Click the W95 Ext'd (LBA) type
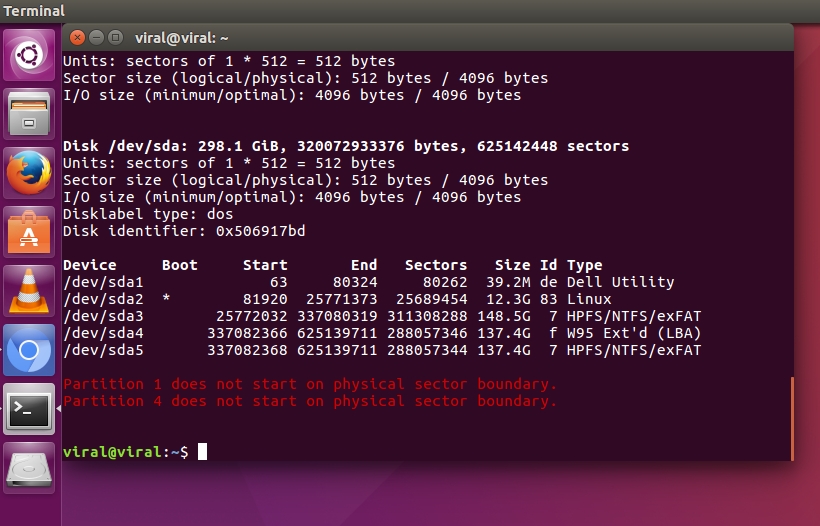Image resolution: width=820 pixels, height=526 pixels. [634, 333]
